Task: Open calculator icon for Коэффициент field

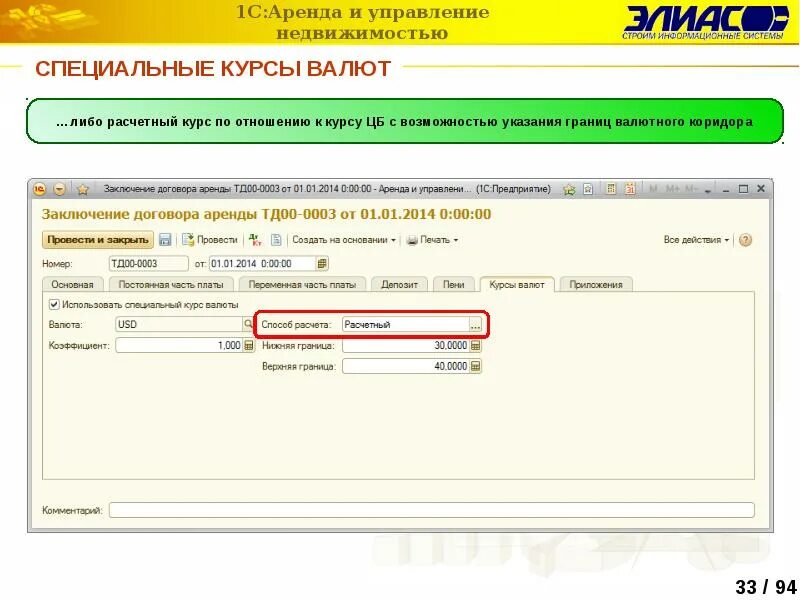Action: [x=248, y=345]
